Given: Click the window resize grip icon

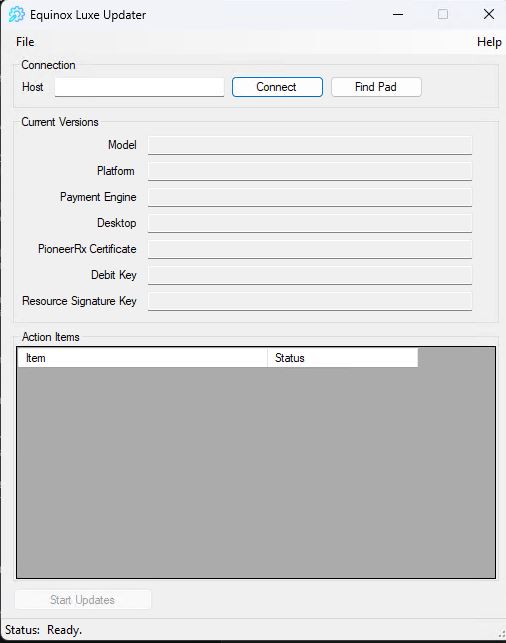Looking at the screenshot, I should [501, 634].
